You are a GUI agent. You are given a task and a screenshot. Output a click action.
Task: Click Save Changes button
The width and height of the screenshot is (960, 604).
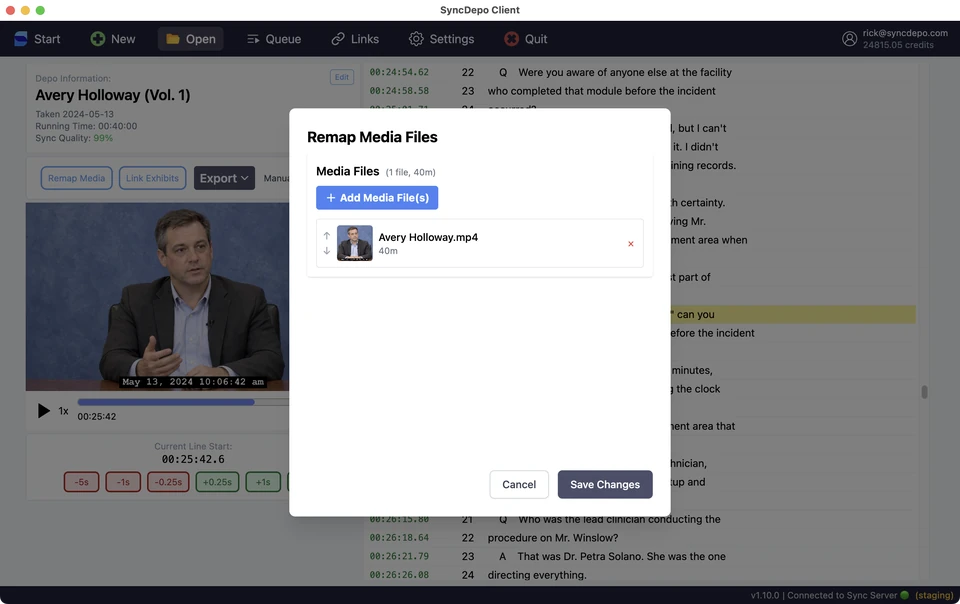tap(605, 484)
